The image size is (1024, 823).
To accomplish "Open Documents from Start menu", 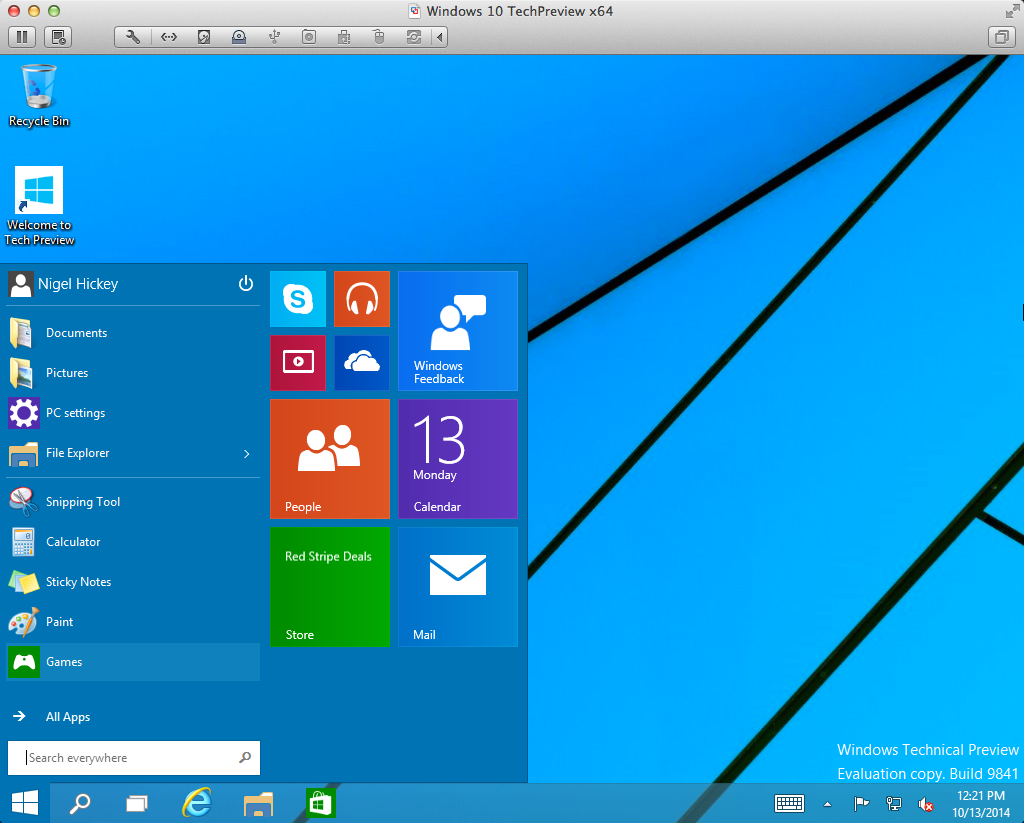I will (133, 333).
